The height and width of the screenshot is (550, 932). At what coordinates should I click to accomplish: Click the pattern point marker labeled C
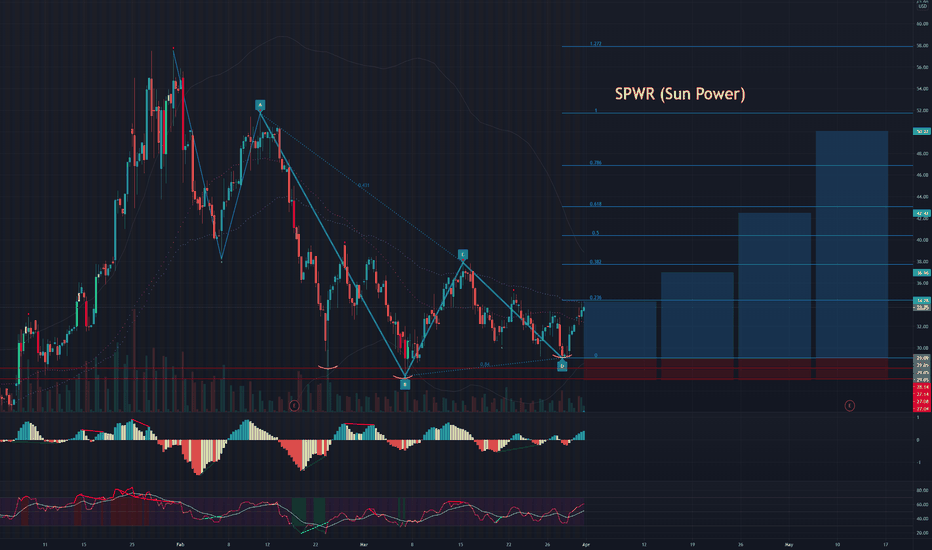click(463, 254)
